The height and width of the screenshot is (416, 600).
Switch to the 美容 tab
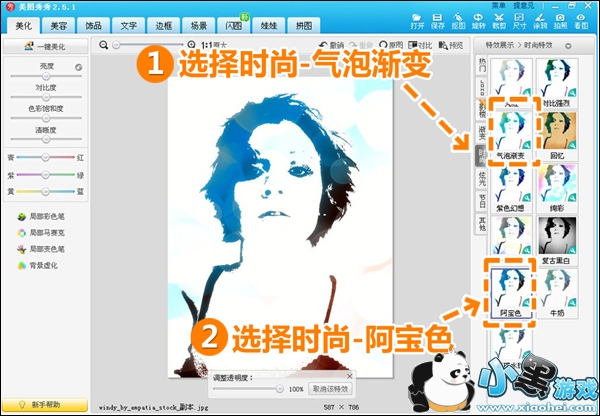point(59,26)
